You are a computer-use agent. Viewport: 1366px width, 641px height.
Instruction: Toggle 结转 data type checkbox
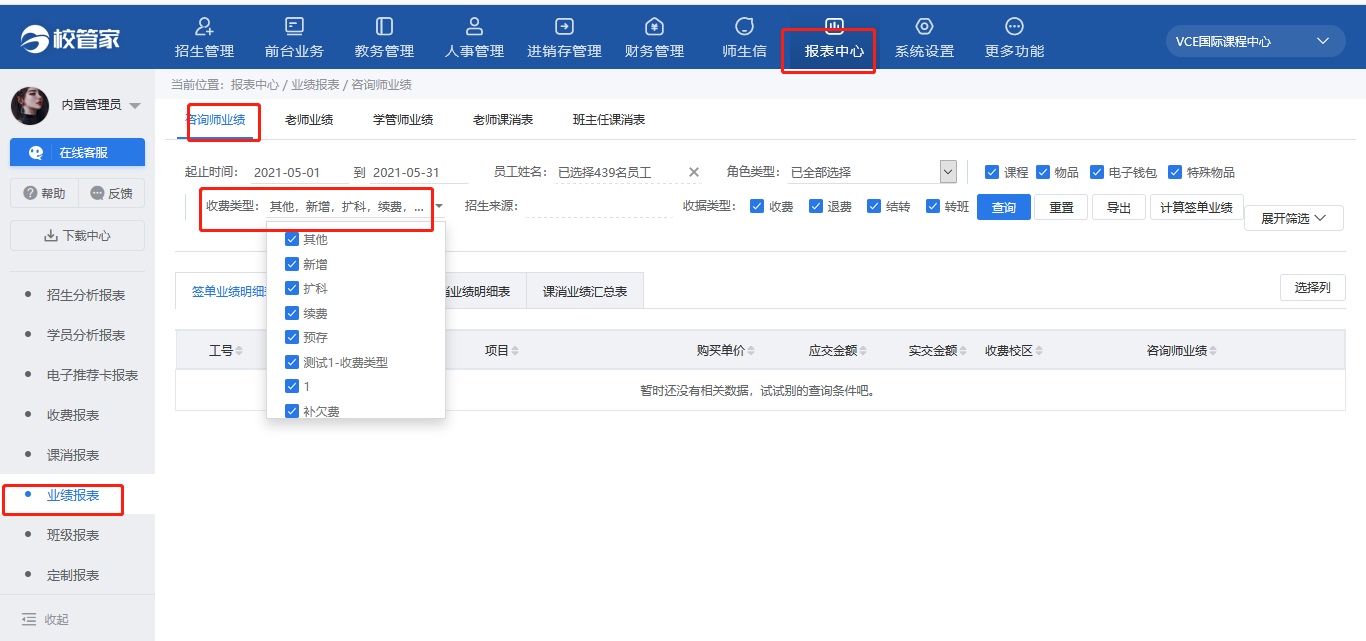[x=875, y=206]
